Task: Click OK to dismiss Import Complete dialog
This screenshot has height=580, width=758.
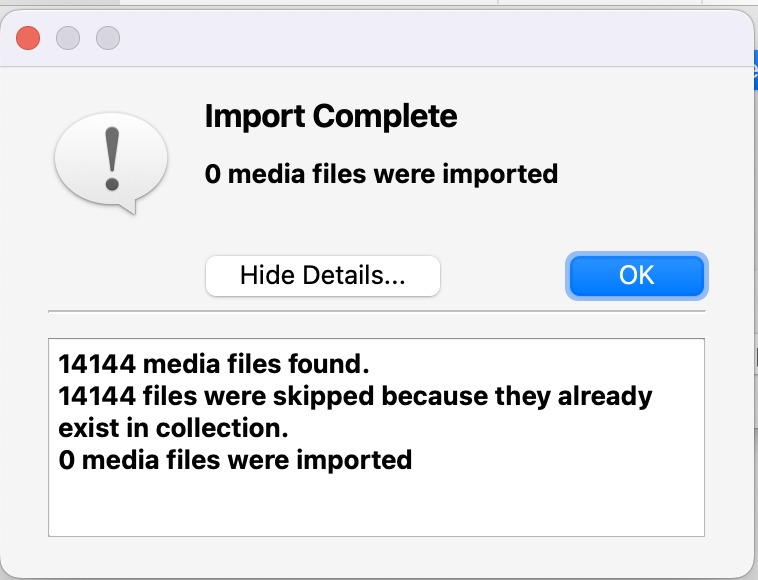Action: point(637,276)
